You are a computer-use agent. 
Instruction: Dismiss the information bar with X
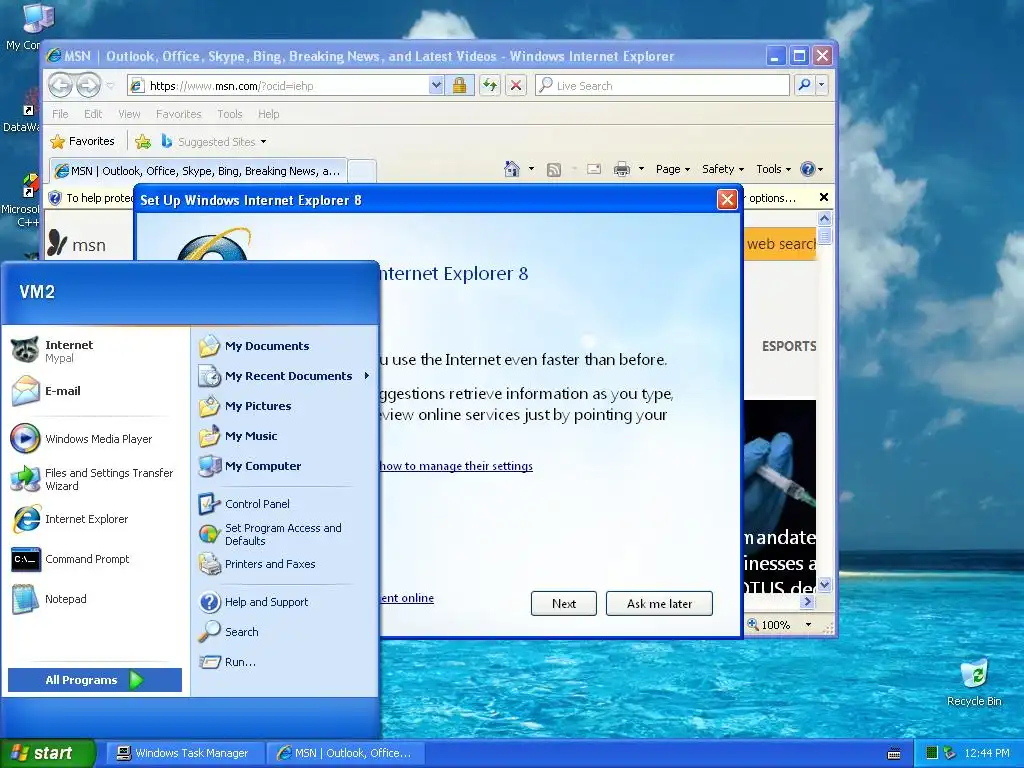tap(824, 197)
